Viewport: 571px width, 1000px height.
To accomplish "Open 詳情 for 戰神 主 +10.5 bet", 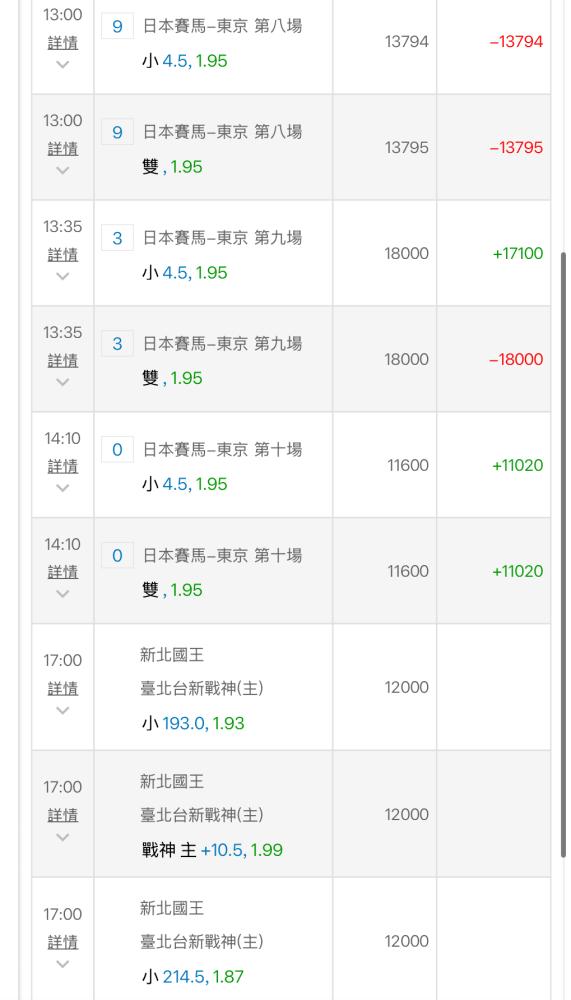I will pyautogui.click(x=63, y=815).
